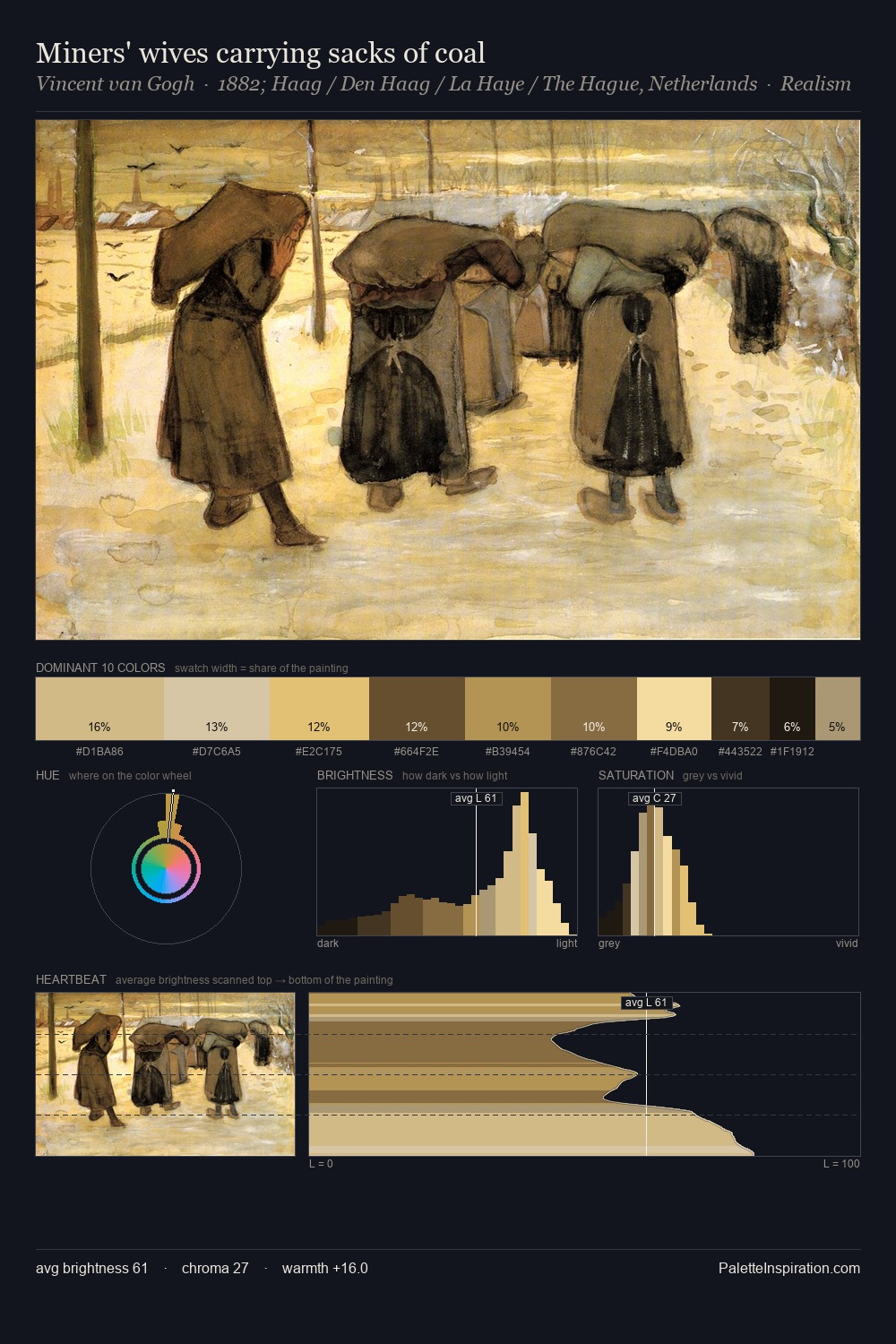The height and width of the screenshot is (1344, 896).
Task: Click the hue color wheel
Action: click(166, 868)
